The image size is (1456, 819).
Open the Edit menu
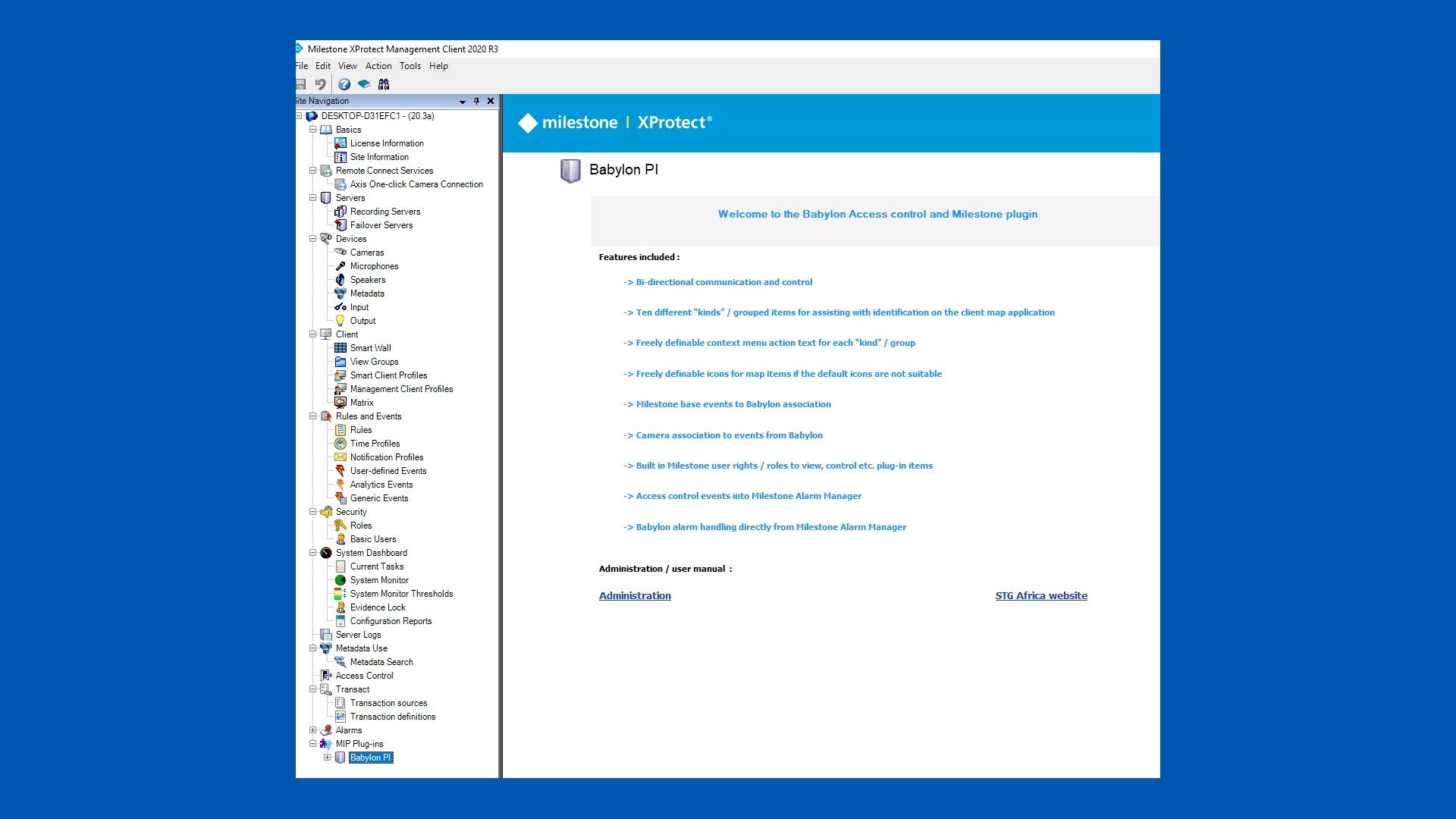click(x=323, y=66)
